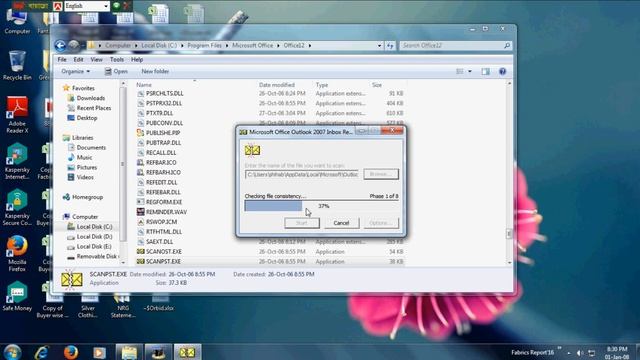Open the File menu

pos(62,60)
